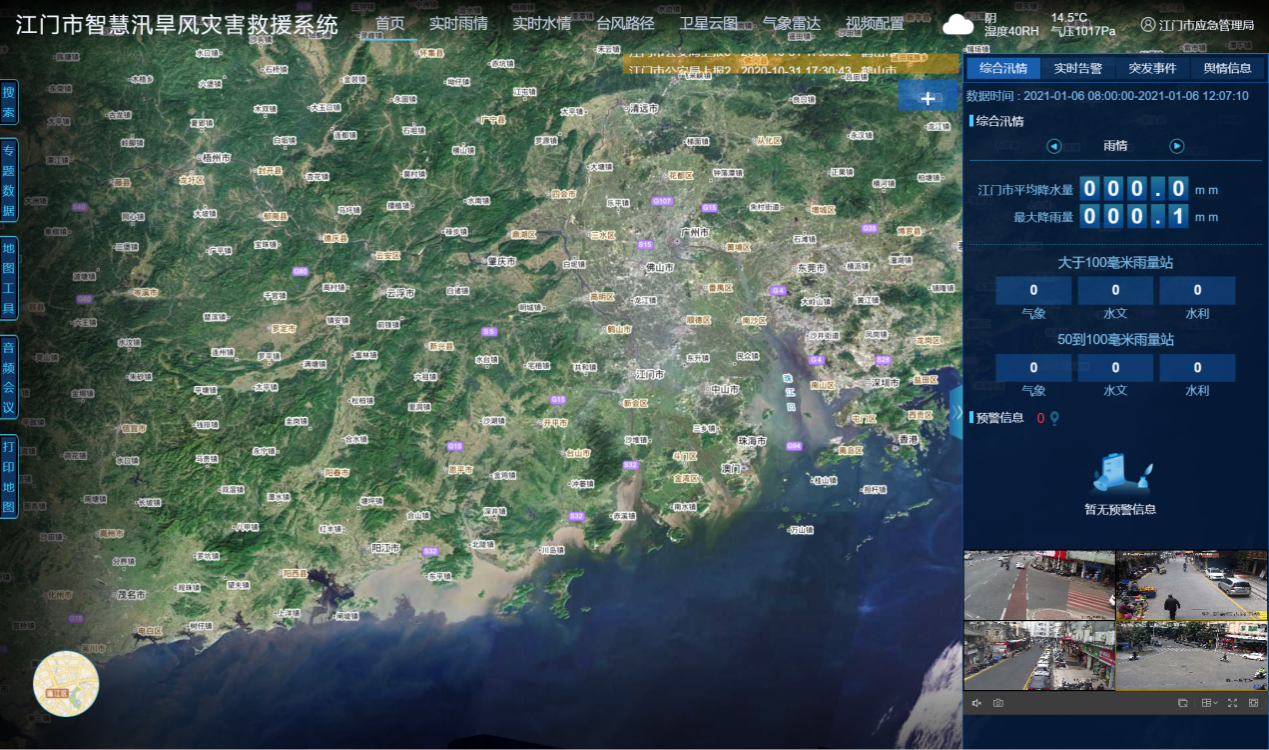This screenshot has height=750, width=1269.
Task: Click the 气象 count for 50到100毫米 stations
Action: (1034, 368)
